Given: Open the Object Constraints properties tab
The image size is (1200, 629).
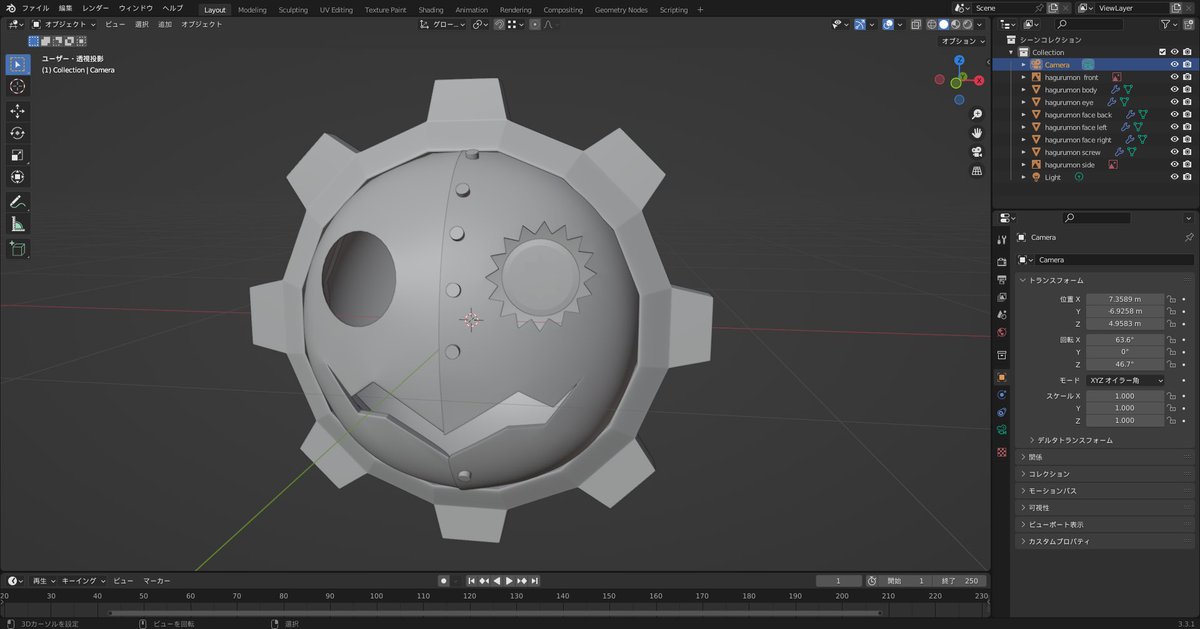Looking at the screenshot, I should point(1002,412).
